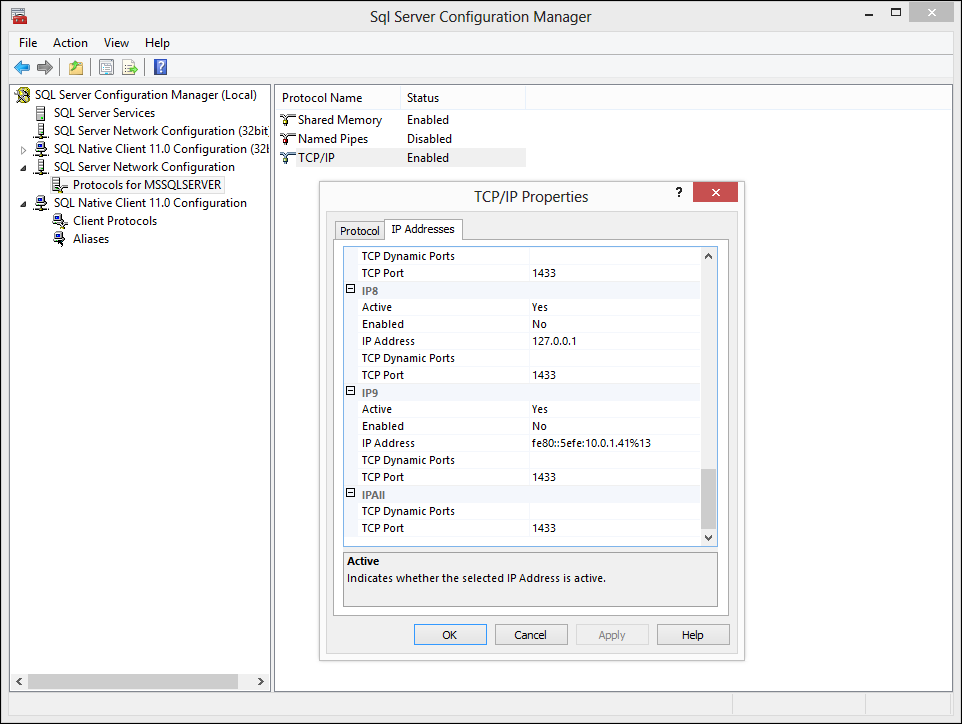Click the Apply button
This screenshot has height=724, width=962.
click(612, 634)
